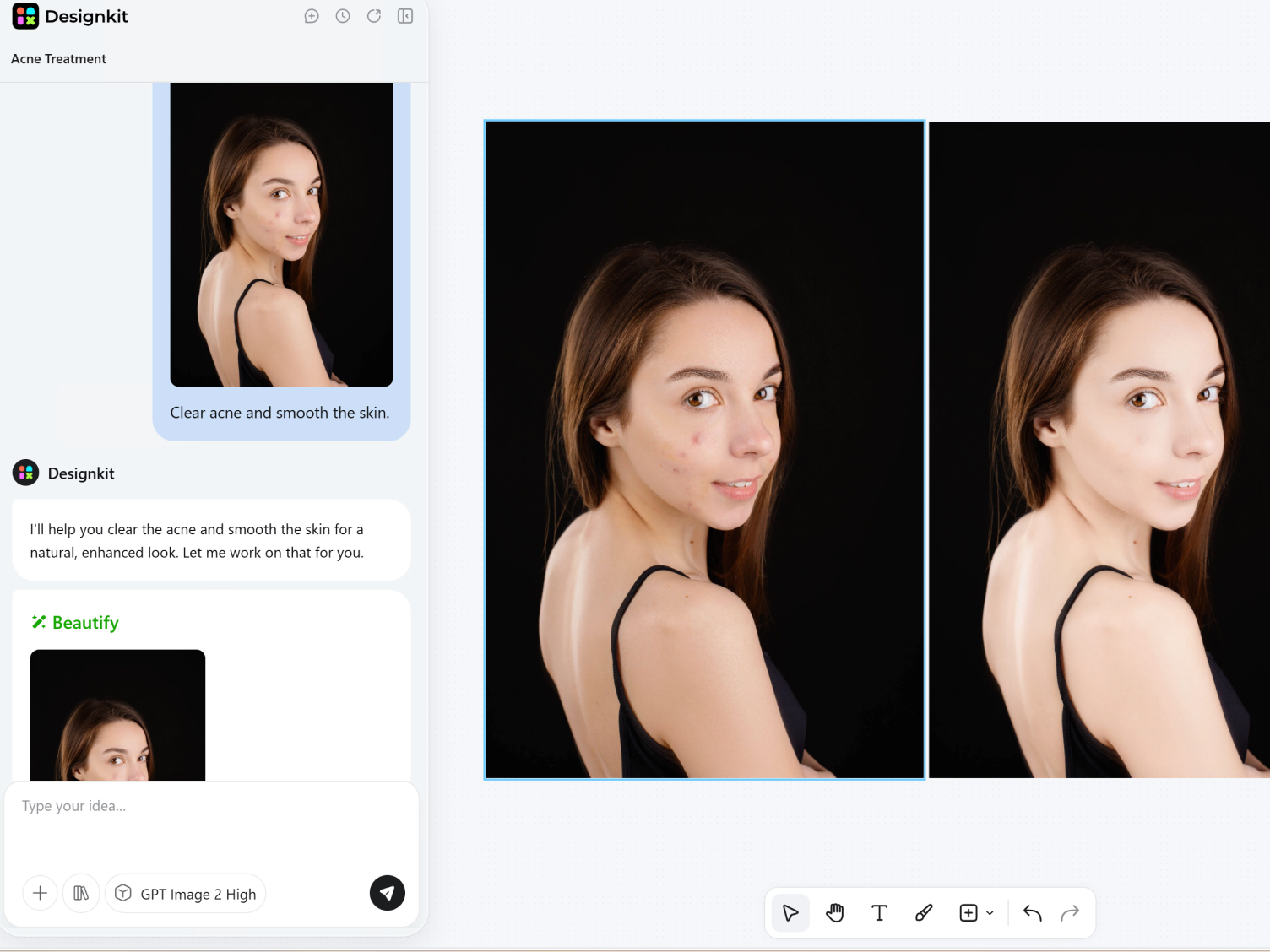Activate the hand pan tool

(835, 913)
